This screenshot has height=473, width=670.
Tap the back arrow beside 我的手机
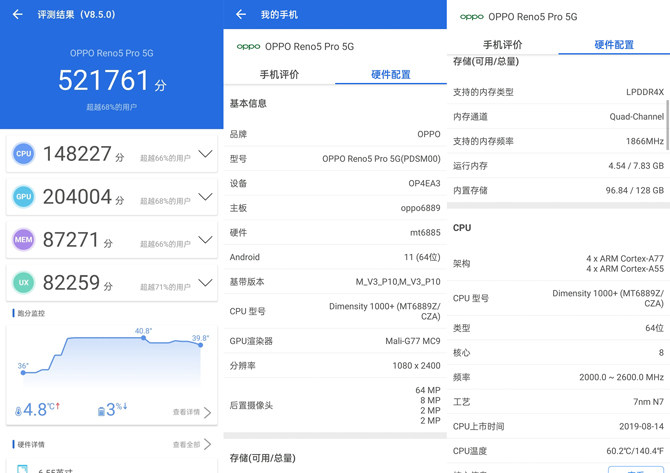(241, 15)
